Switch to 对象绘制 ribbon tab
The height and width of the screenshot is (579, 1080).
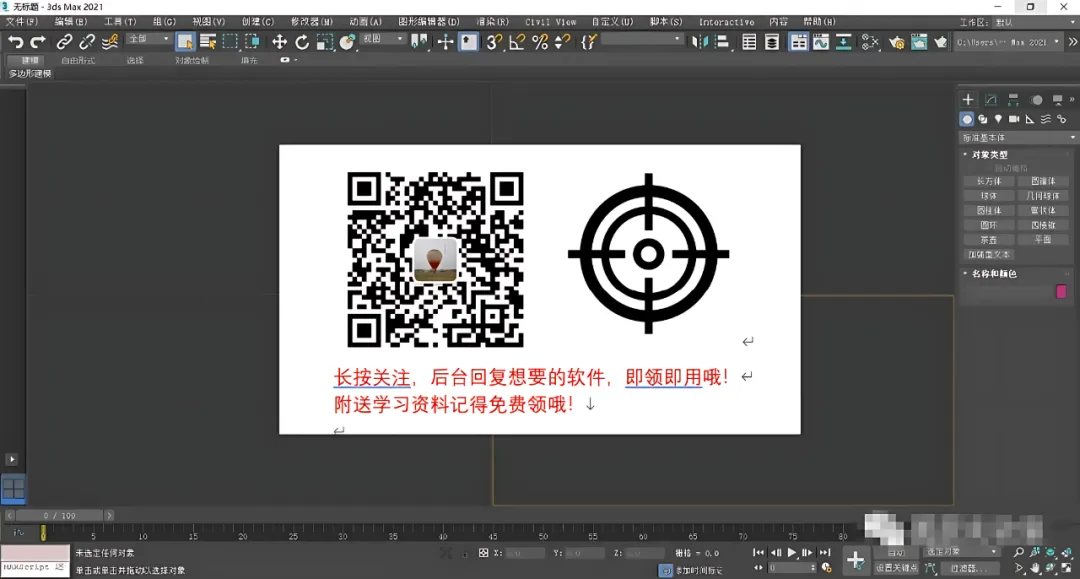tap(191, 61)
